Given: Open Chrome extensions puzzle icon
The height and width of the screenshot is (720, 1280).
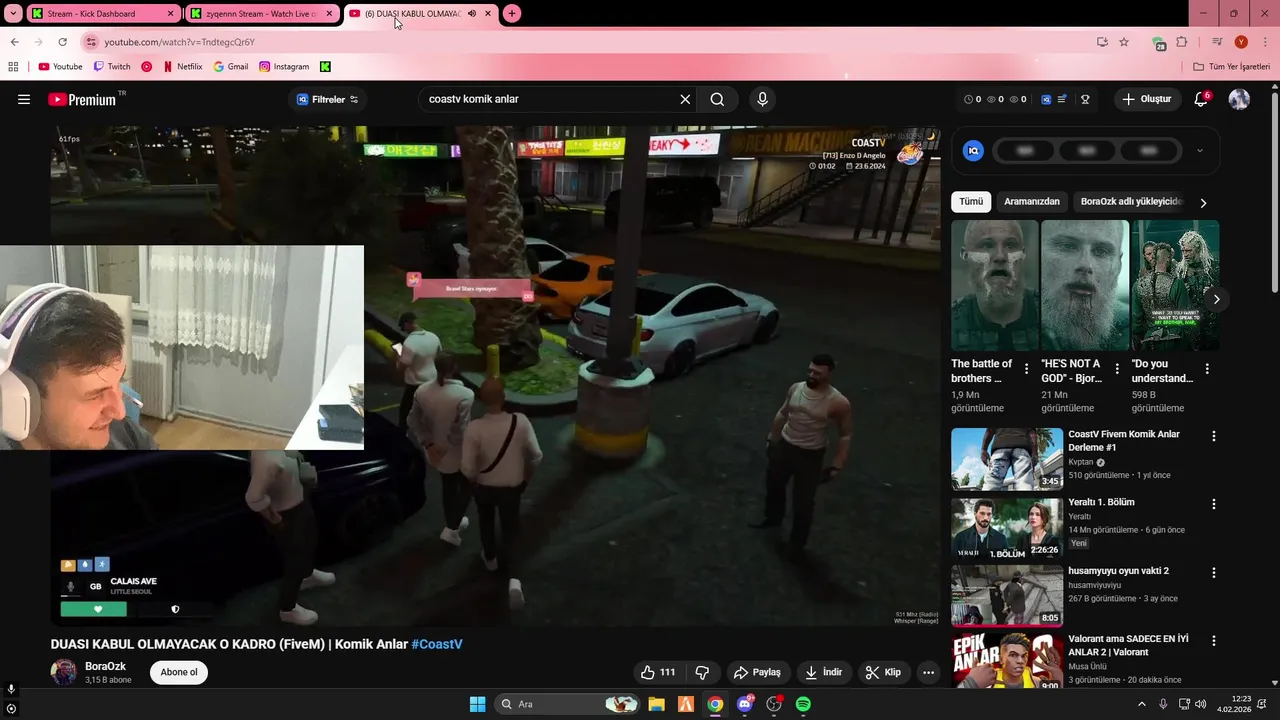Looking at the screenshot, I should coord(1181,42).
